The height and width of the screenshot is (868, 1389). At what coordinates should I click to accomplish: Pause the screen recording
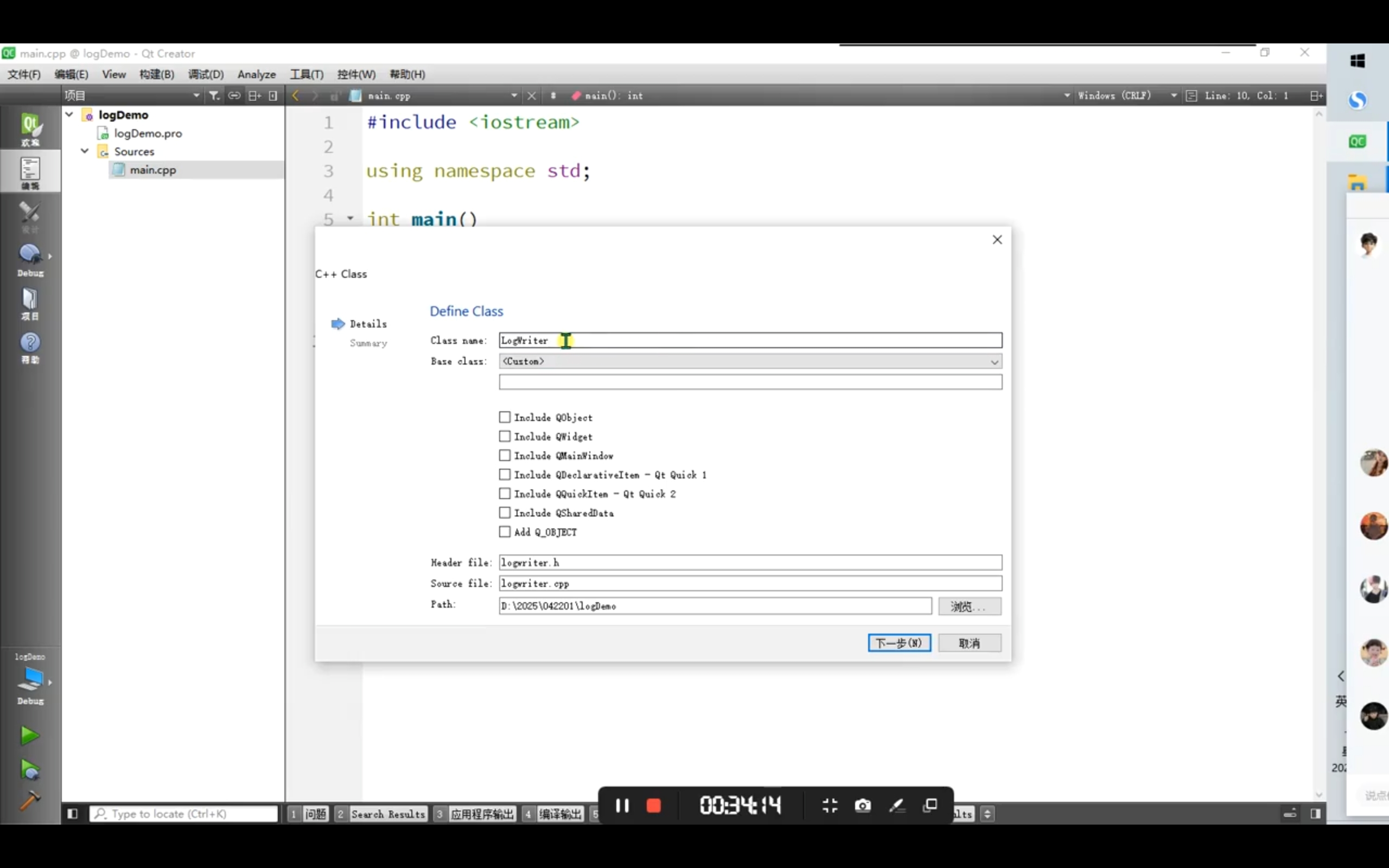622,806
